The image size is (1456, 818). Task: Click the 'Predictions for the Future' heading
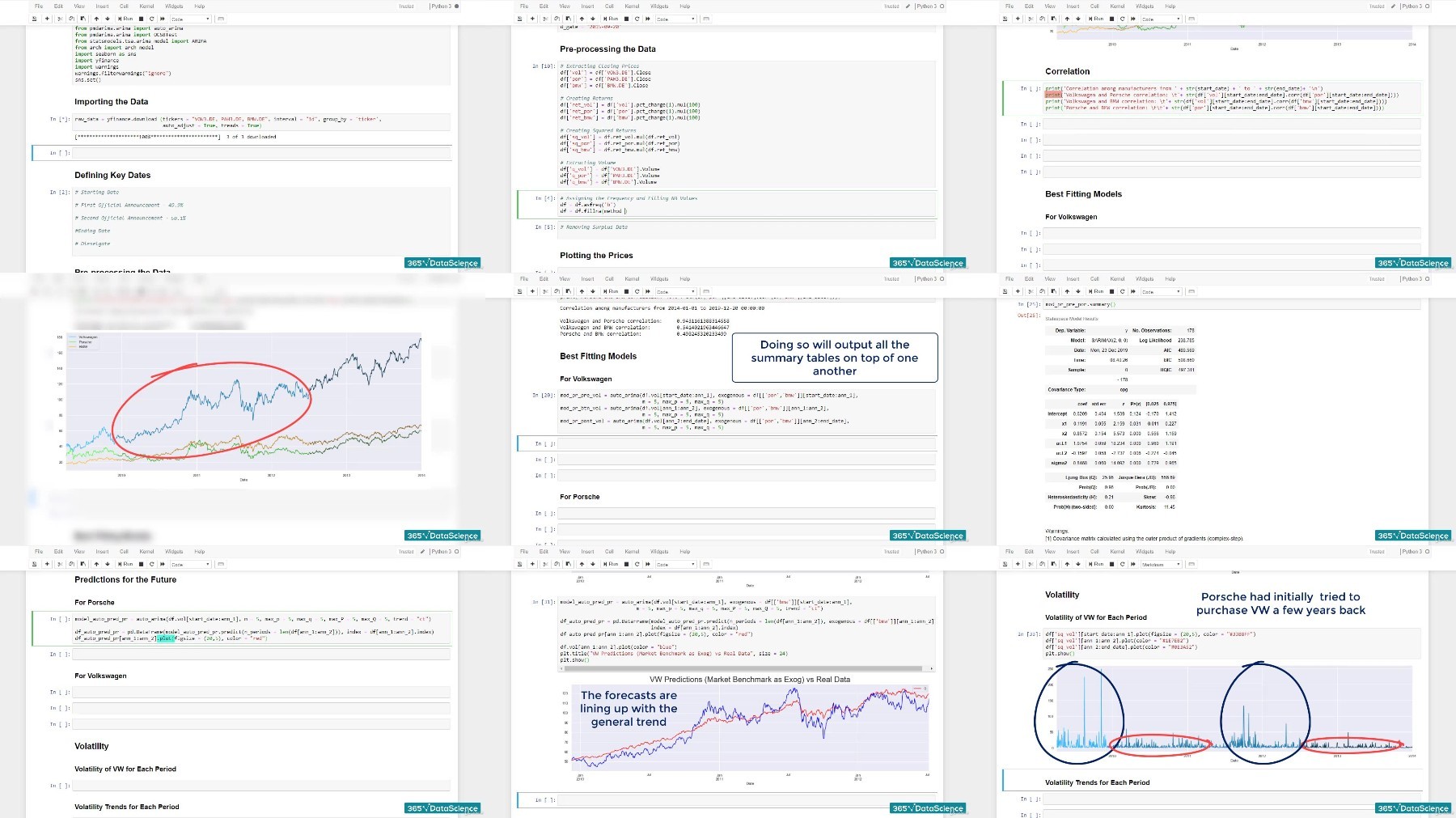[x=125, y=580]
